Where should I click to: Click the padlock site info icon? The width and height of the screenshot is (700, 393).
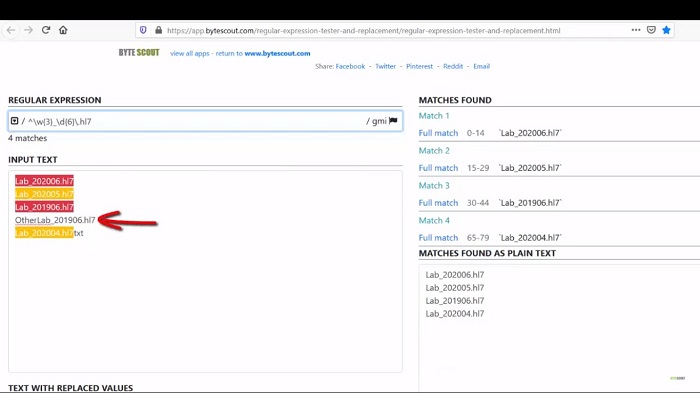[x=158, y=30]
